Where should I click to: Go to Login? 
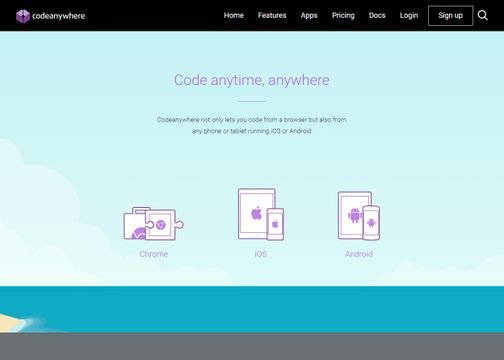(409, 16)
